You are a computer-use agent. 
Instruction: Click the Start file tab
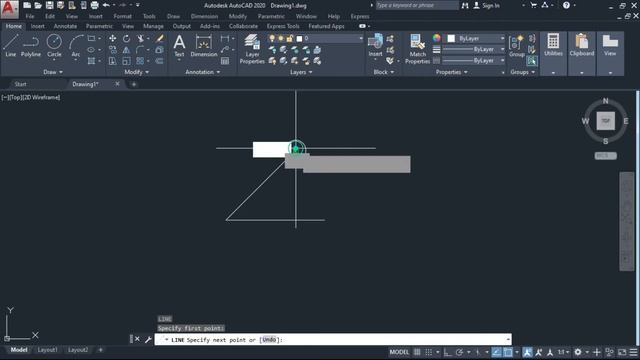20,84
